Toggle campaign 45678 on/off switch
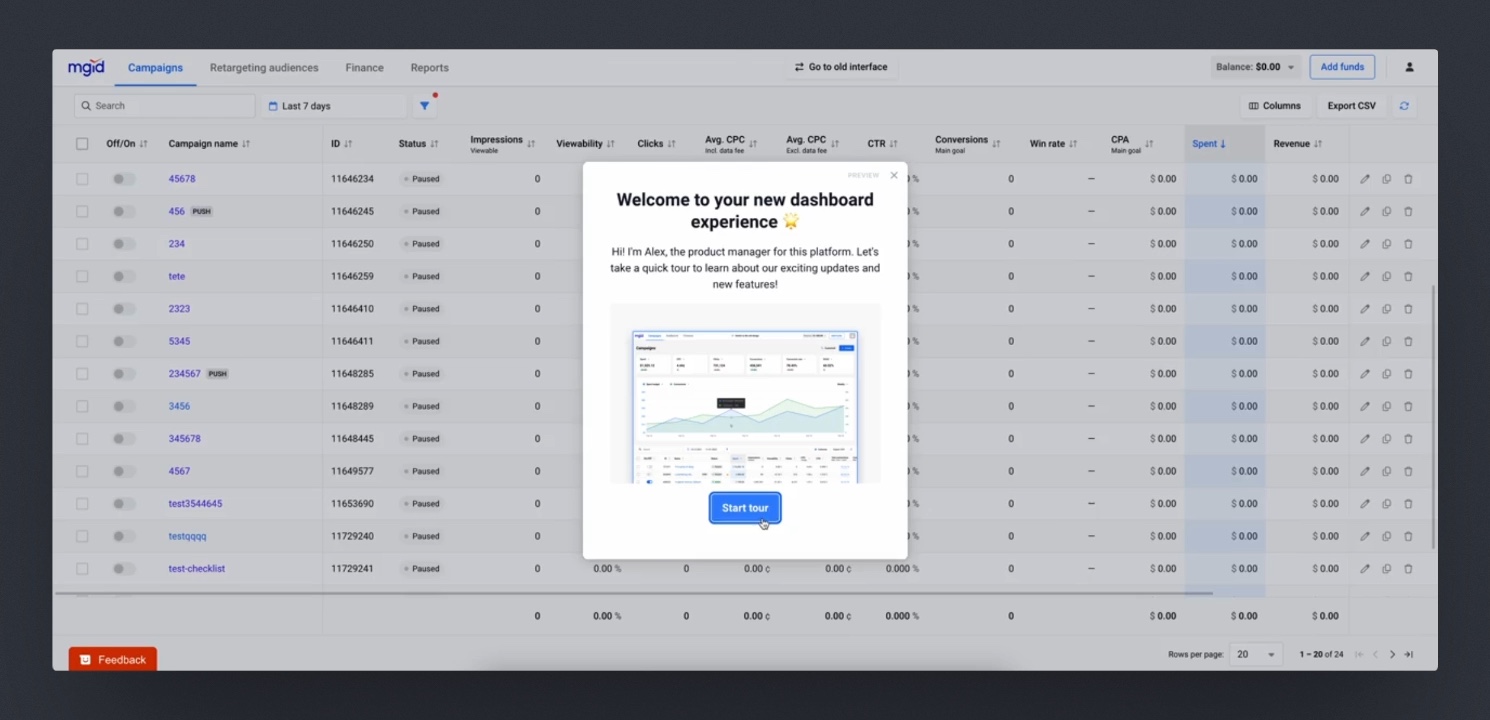The image size is (1490, 720). pyautogui.click(x=123, y=179)
